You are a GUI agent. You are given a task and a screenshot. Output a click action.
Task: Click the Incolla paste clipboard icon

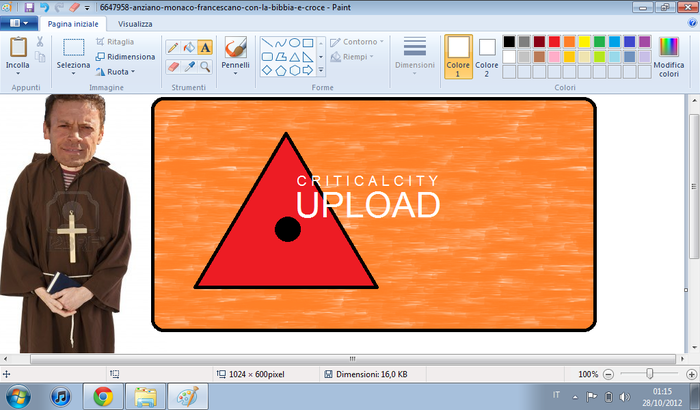[18, 46]
